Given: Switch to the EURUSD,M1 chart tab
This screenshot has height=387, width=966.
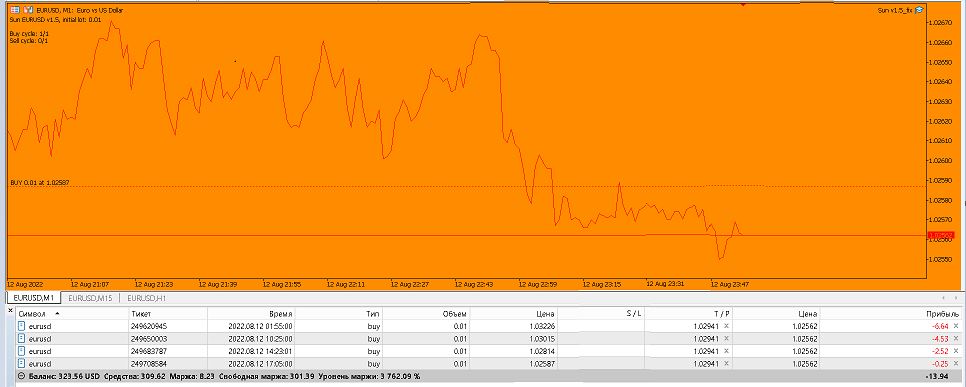Looking at the screenshot, I should coord(34,298).
